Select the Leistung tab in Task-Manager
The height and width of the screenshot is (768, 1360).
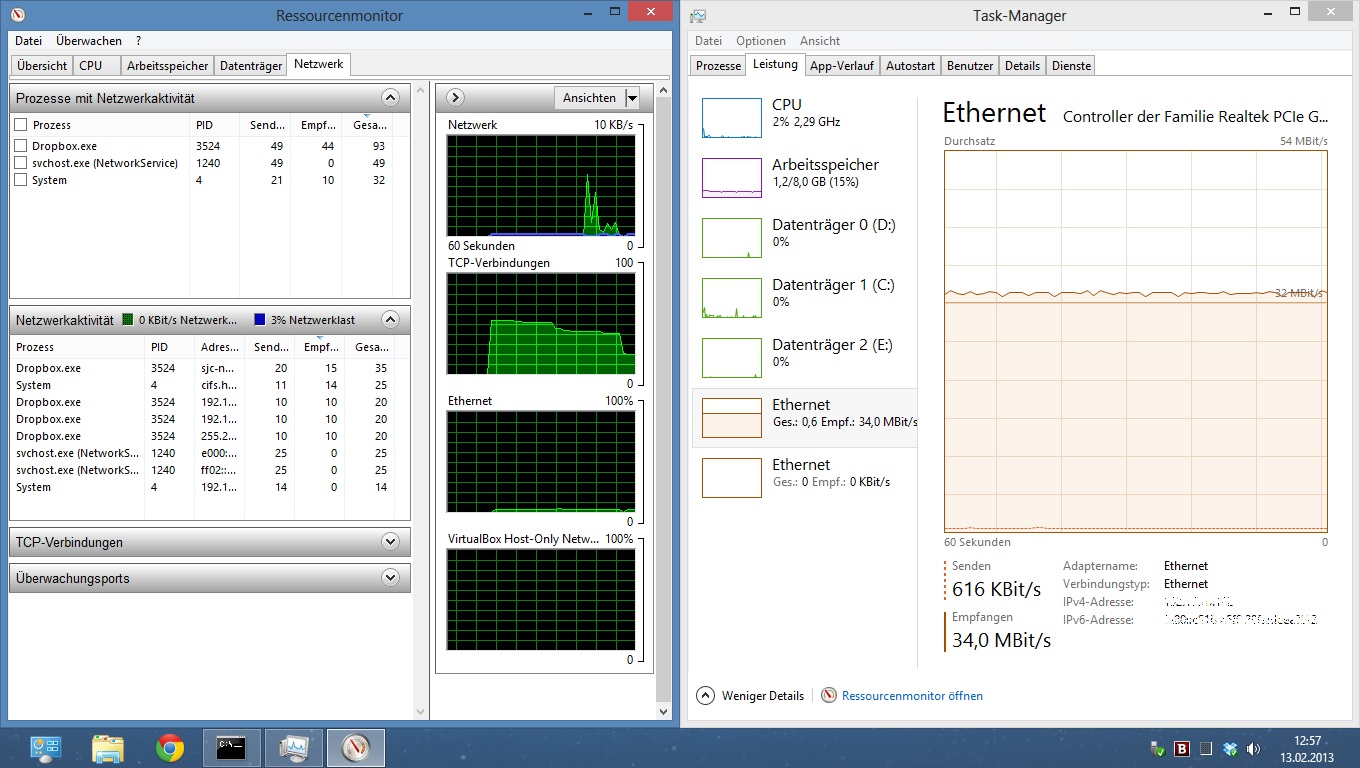point(776,64)
